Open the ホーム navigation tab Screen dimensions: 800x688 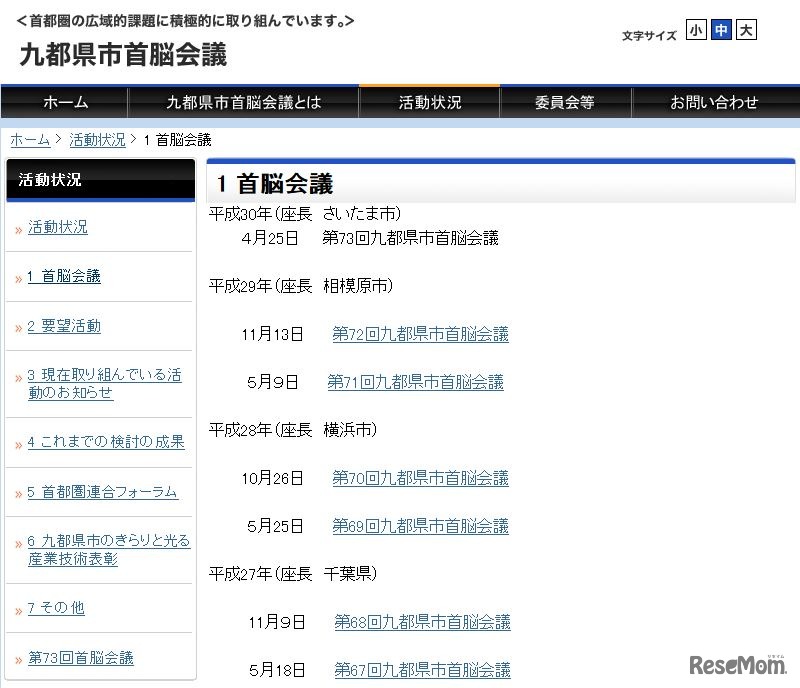(65, 102)
